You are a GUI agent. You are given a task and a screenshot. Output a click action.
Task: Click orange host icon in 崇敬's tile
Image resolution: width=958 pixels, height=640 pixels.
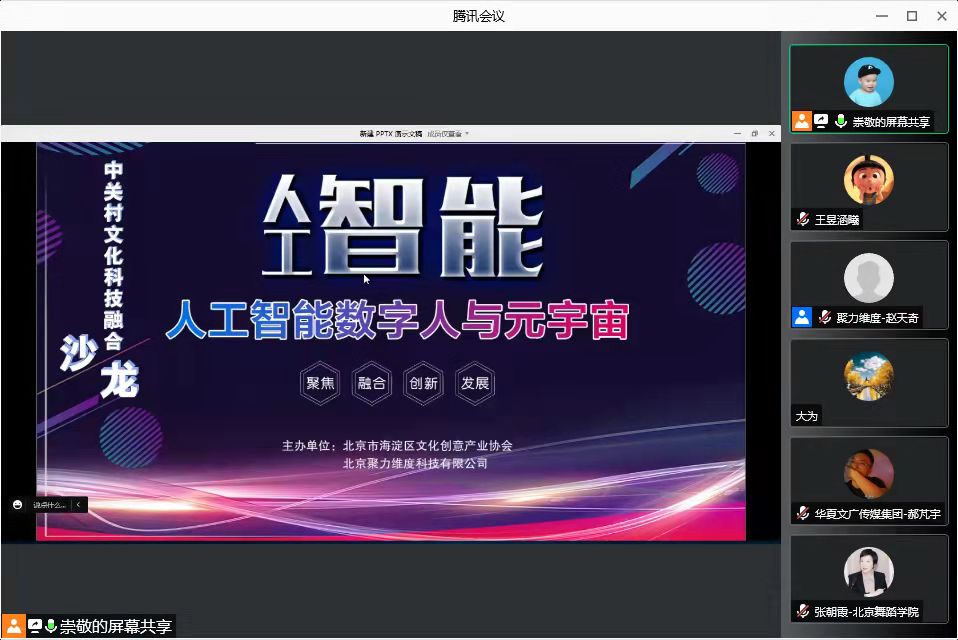[x=802, y=121]
